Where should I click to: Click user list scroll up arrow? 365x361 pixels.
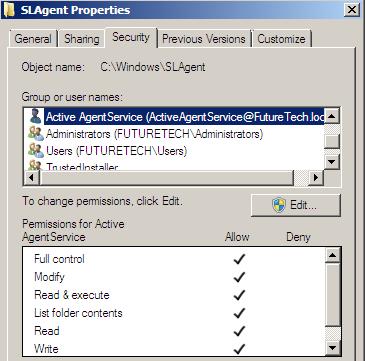point(332,116)
